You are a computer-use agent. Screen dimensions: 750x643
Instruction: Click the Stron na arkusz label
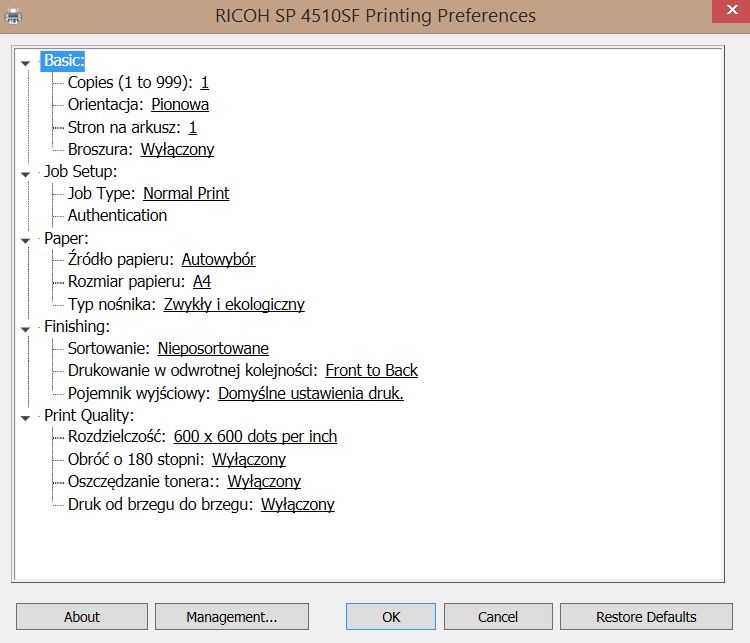pos(124,127)
